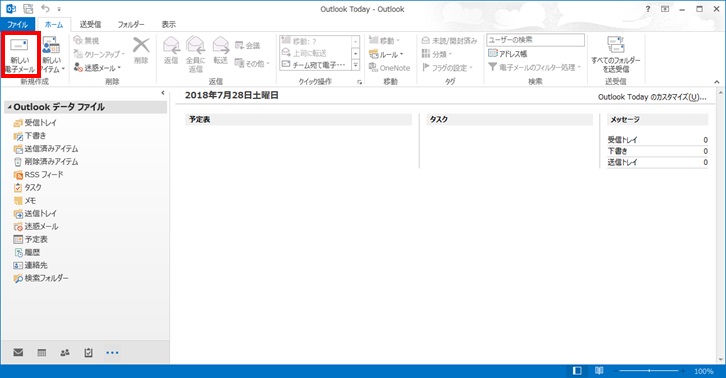Switch to People view icon
Image resolution: width=726 pixels, height=378 pixels.
[x=65, y=353]
